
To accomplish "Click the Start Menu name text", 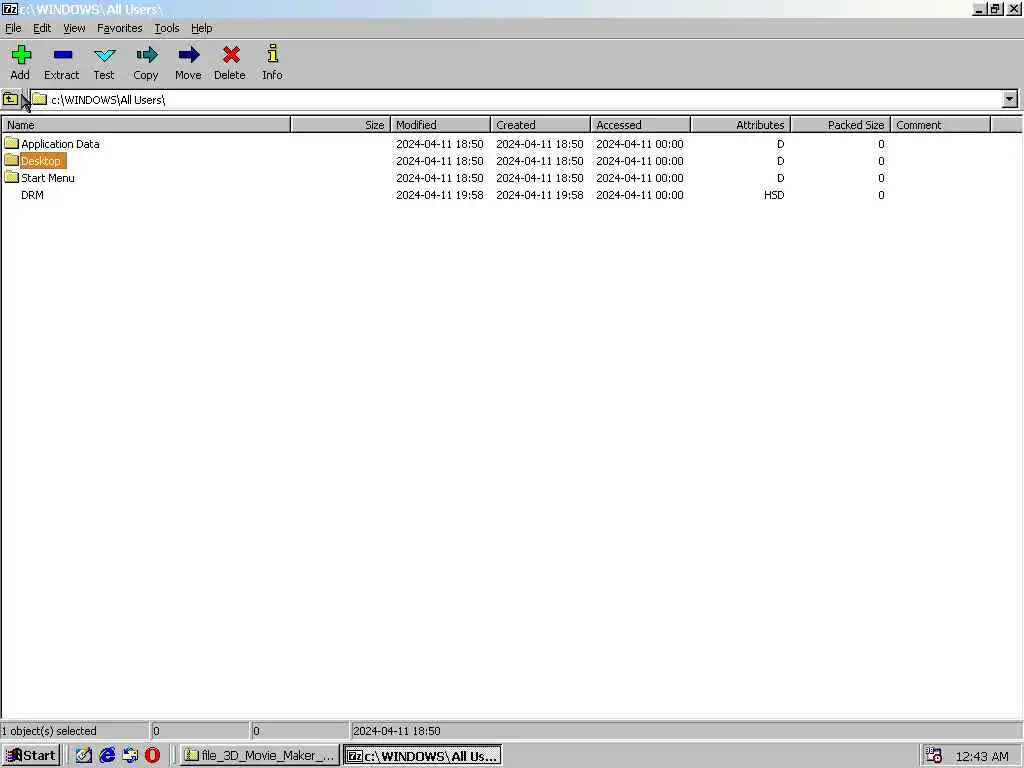I will tap(48, 178).
